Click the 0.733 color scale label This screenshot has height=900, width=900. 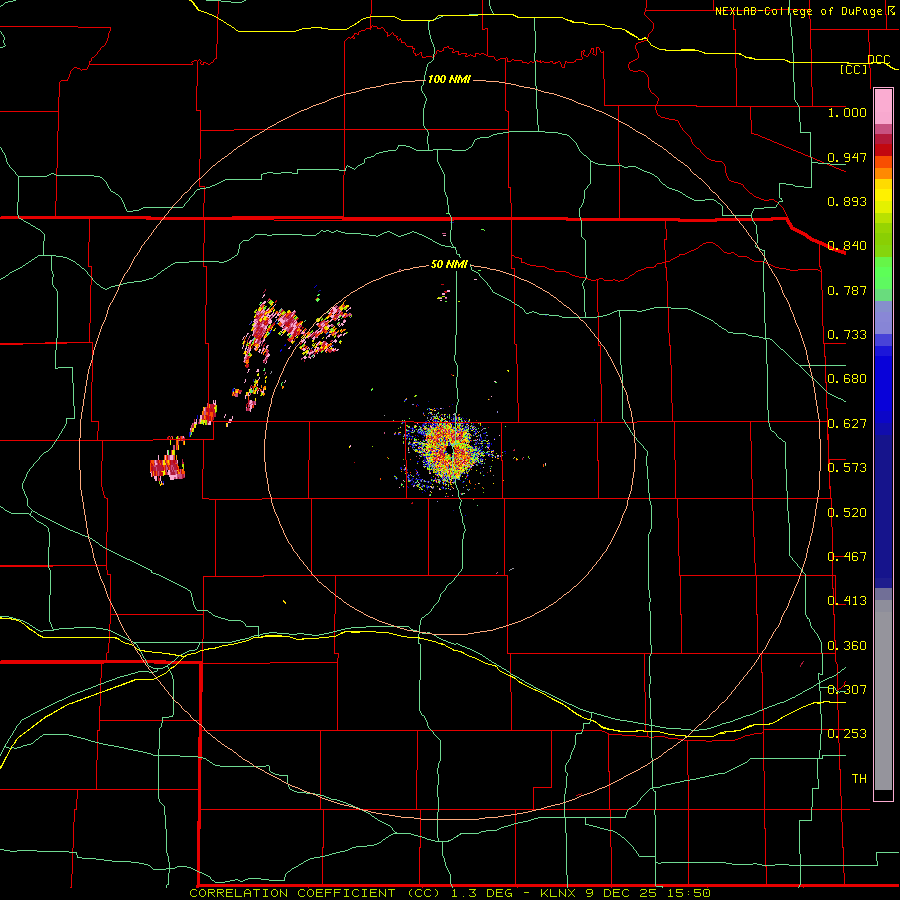pyautogui.click(x=847, y=335)
